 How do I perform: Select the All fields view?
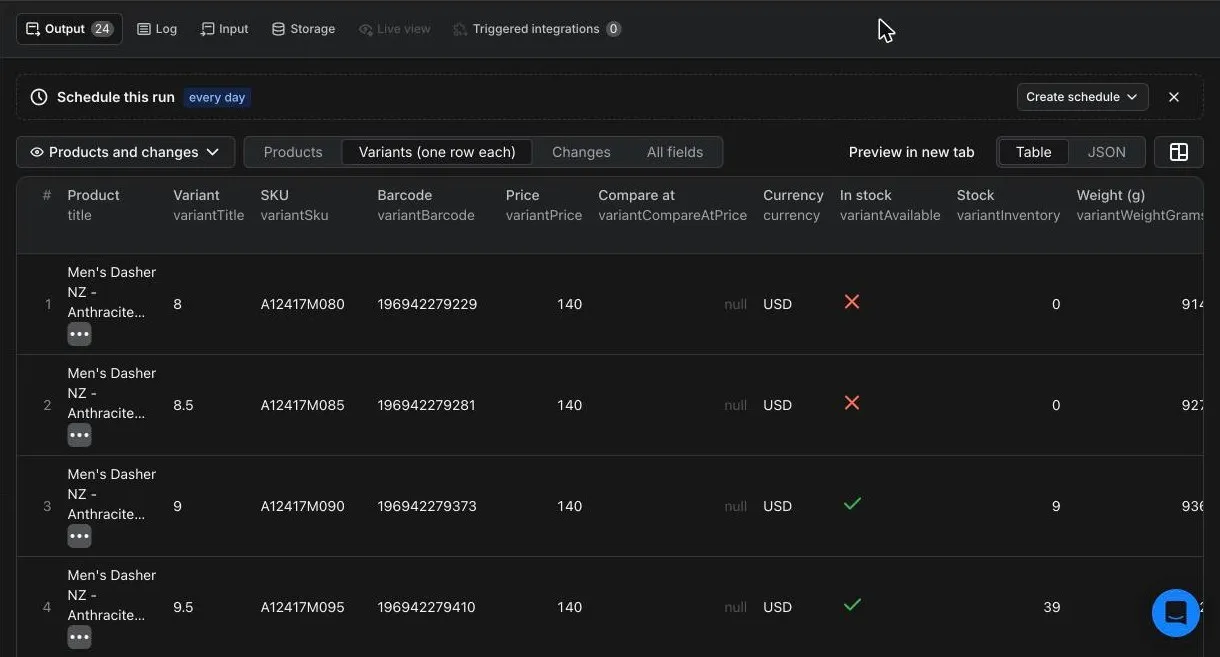[x=675, y=152]
